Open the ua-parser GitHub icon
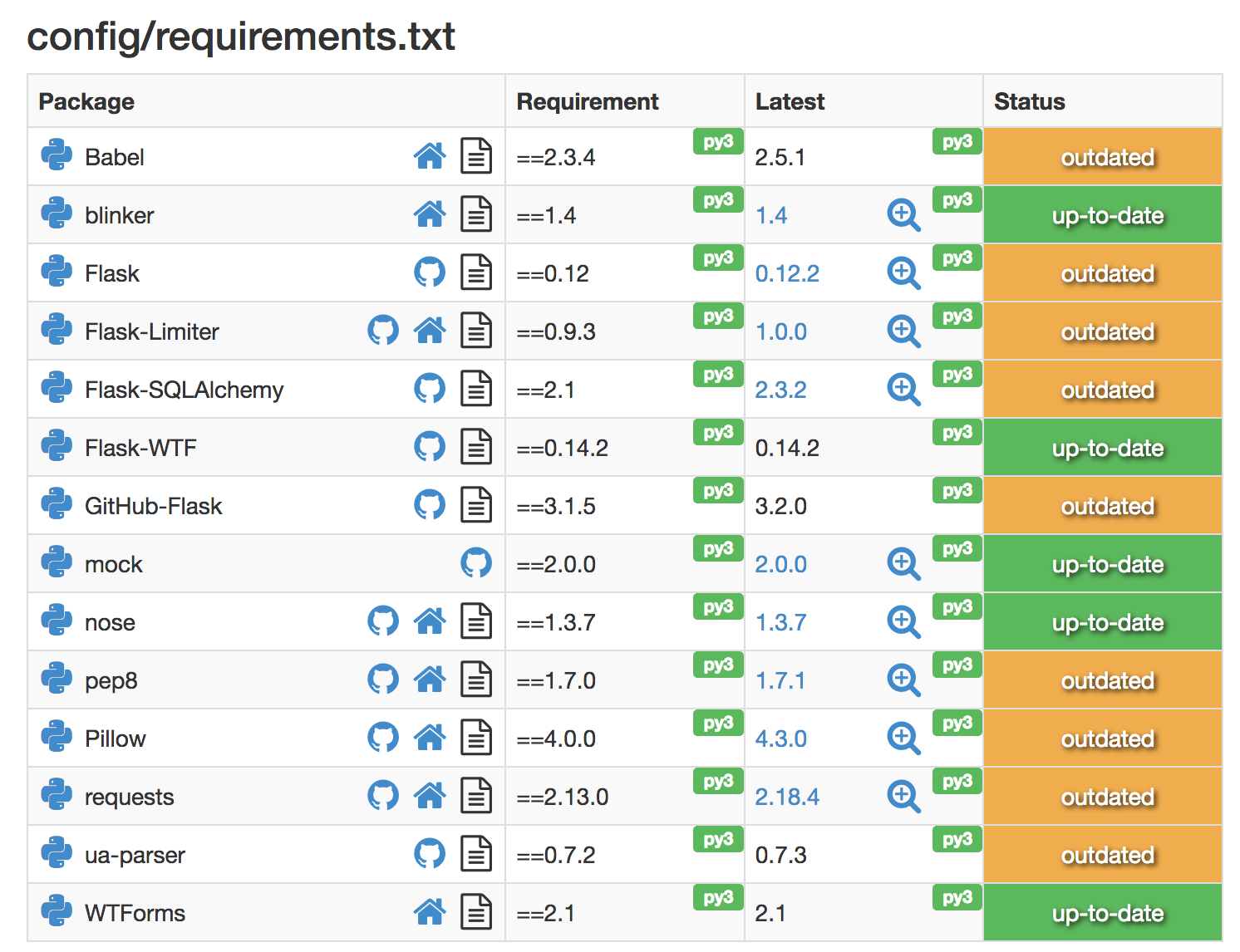This screenshot has height=952, width=1240. 430,854
